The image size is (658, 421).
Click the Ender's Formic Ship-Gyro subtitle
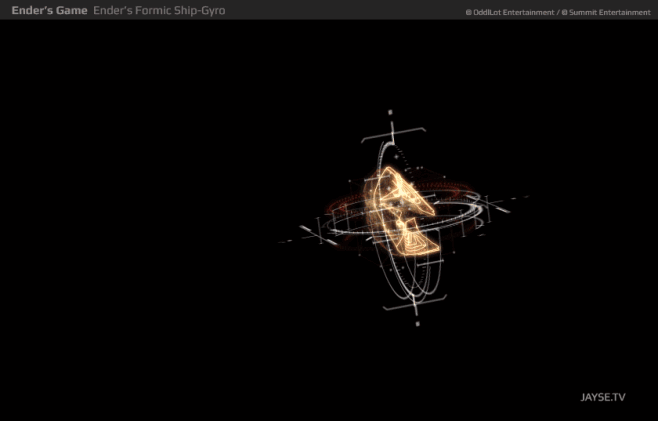coord(159,10)
